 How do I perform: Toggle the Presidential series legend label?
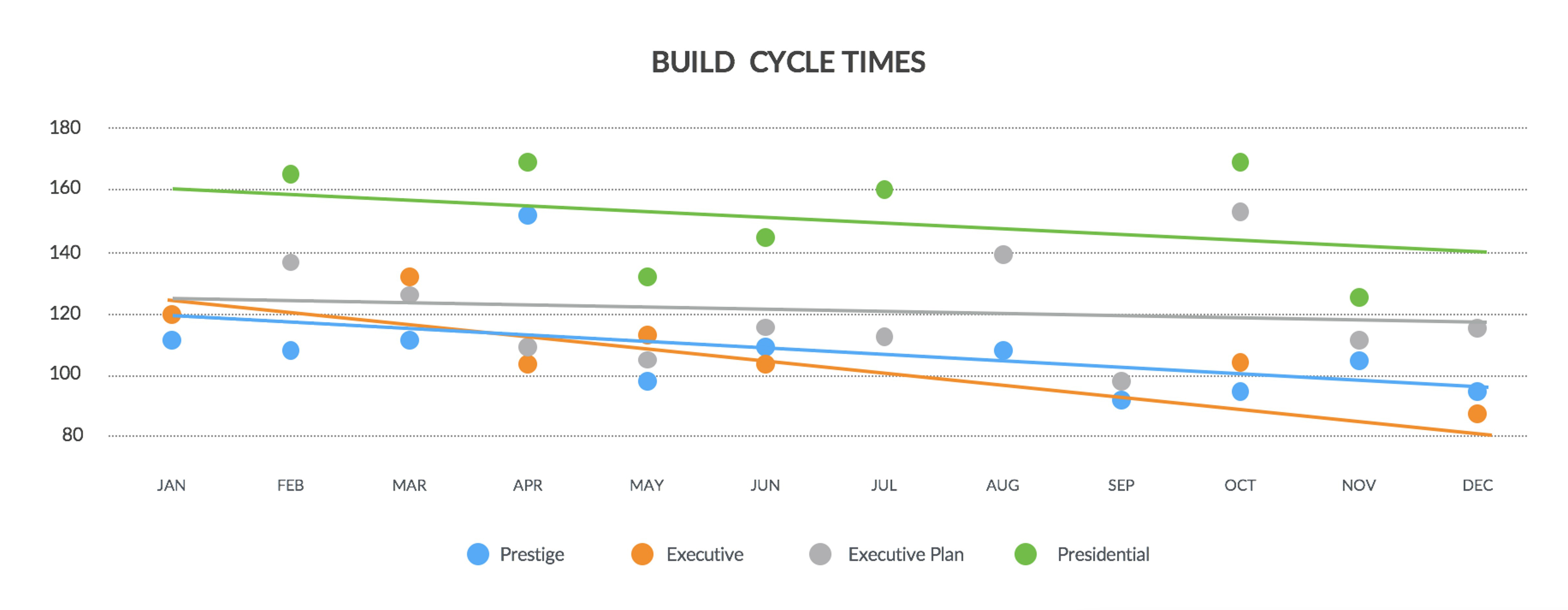[x=1103, y=554]
